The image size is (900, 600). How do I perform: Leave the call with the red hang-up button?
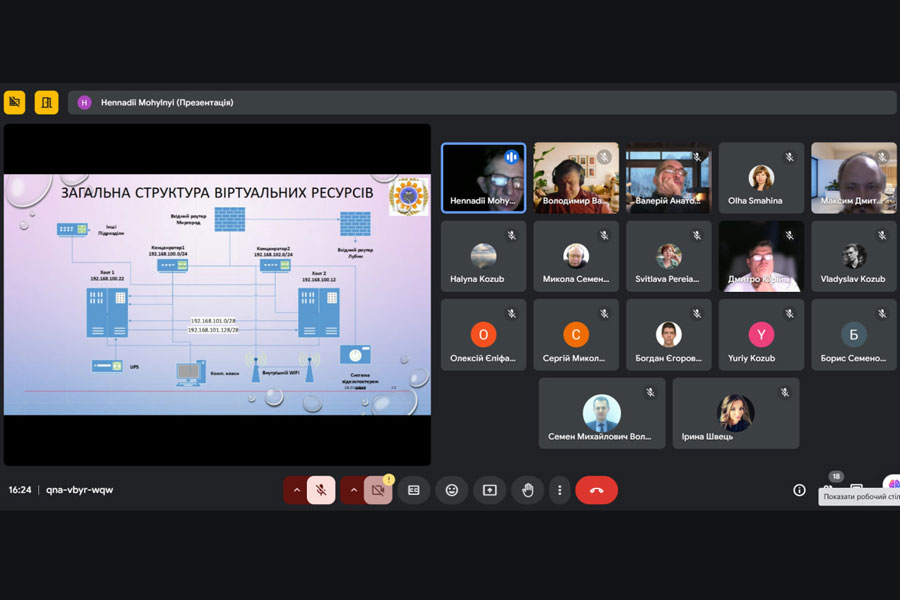(x=596, y=490)
